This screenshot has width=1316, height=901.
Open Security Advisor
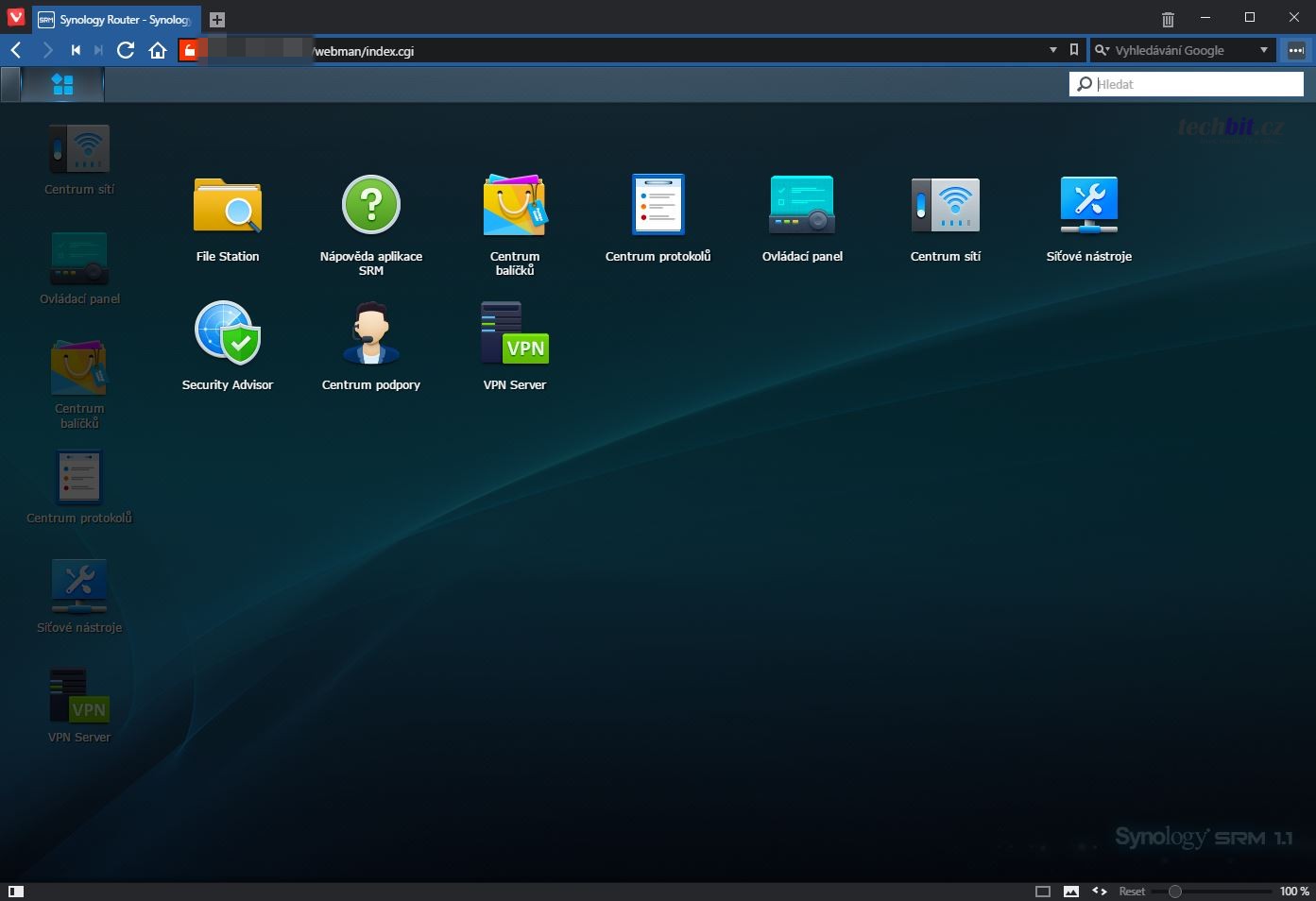click(227, 333)
